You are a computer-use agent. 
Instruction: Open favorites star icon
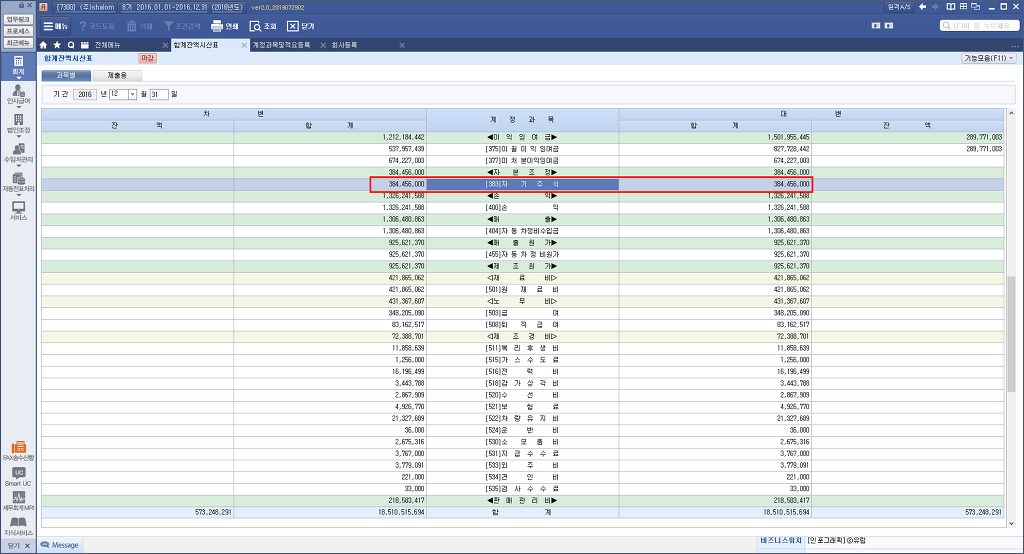click(x=57, y=45)
